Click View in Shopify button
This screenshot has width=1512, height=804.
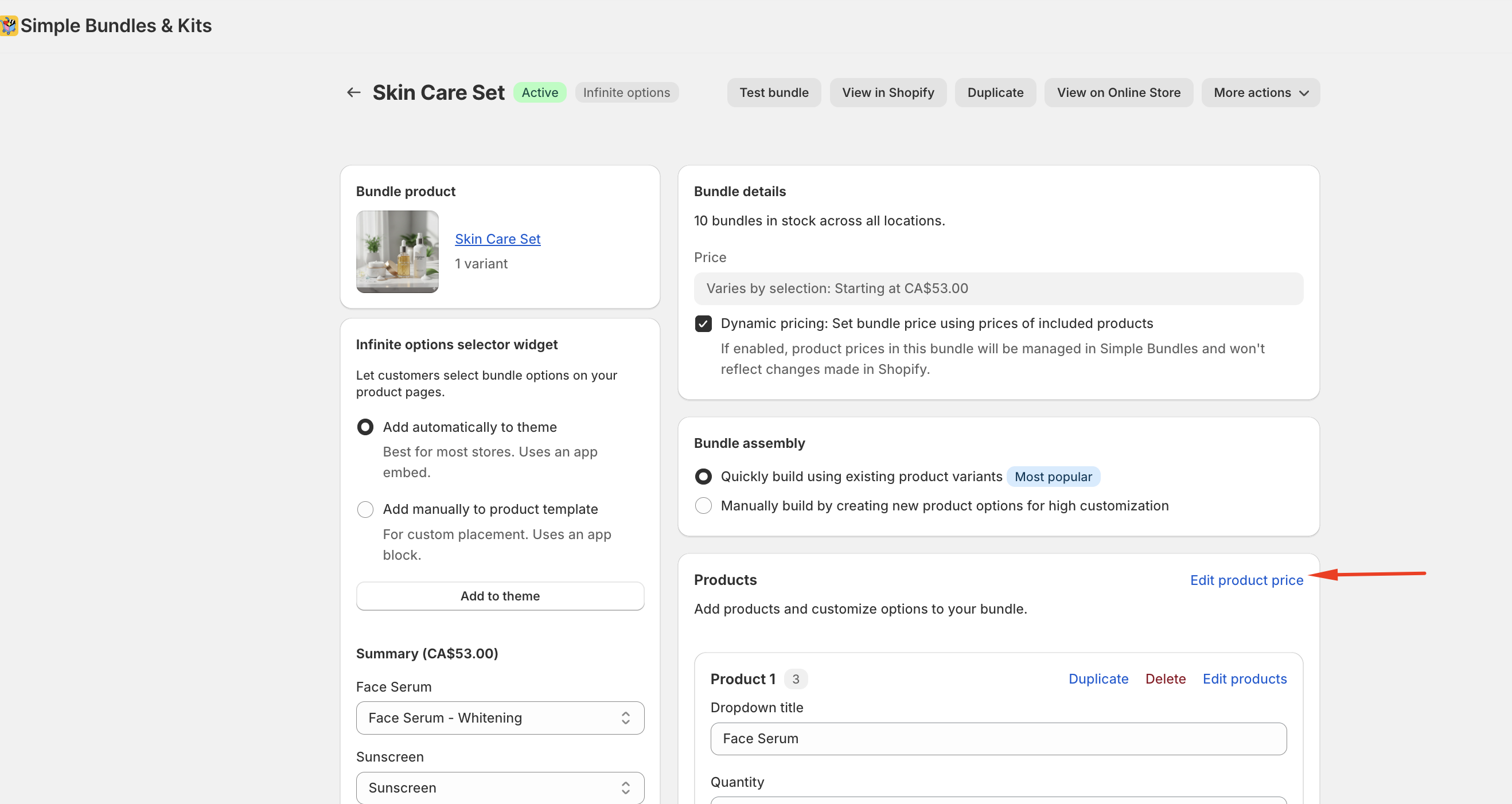coord(887,93)
